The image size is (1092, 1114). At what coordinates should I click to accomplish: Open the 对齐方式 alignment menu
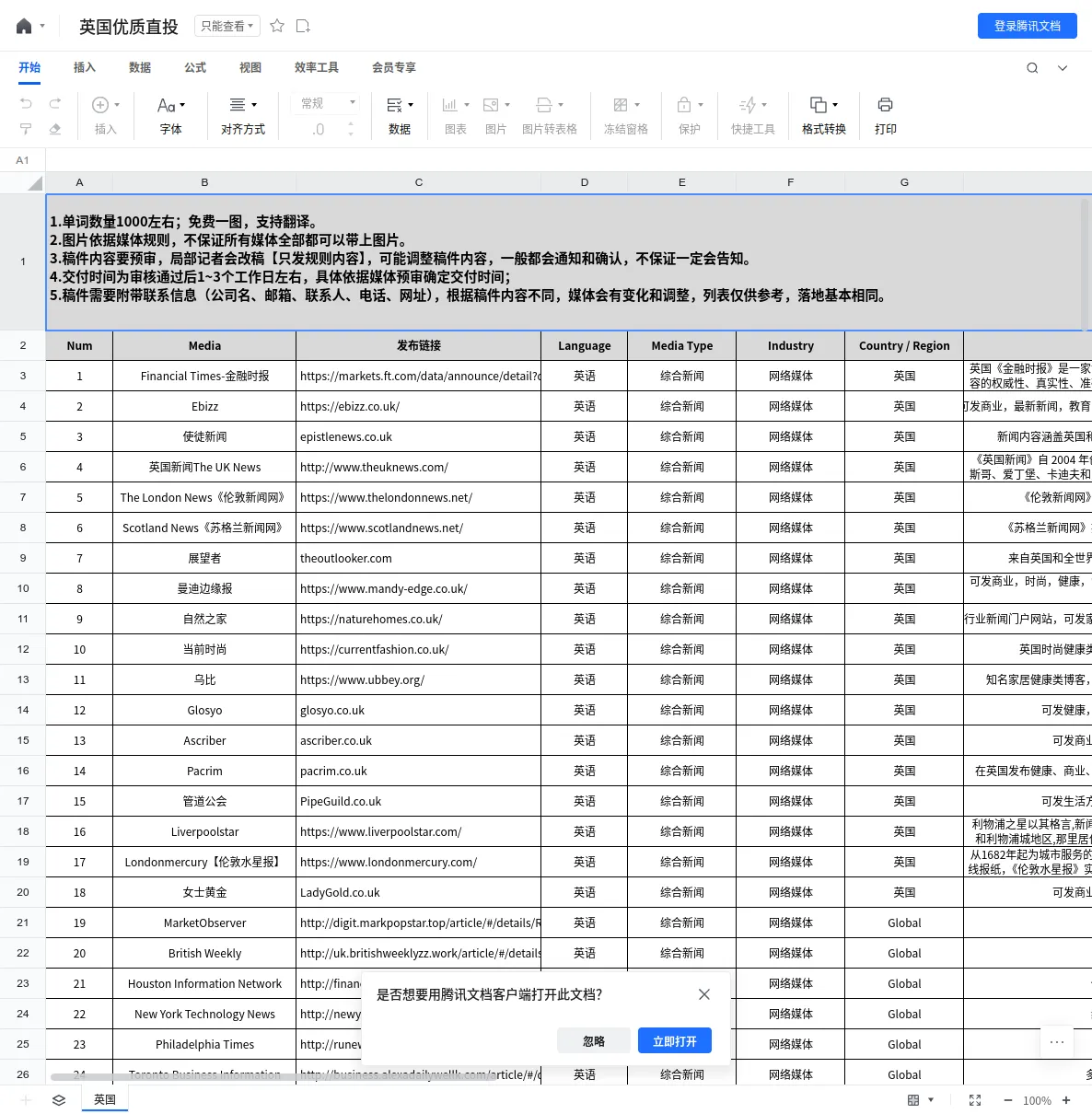pyautogui.click(x=243, y=116)
